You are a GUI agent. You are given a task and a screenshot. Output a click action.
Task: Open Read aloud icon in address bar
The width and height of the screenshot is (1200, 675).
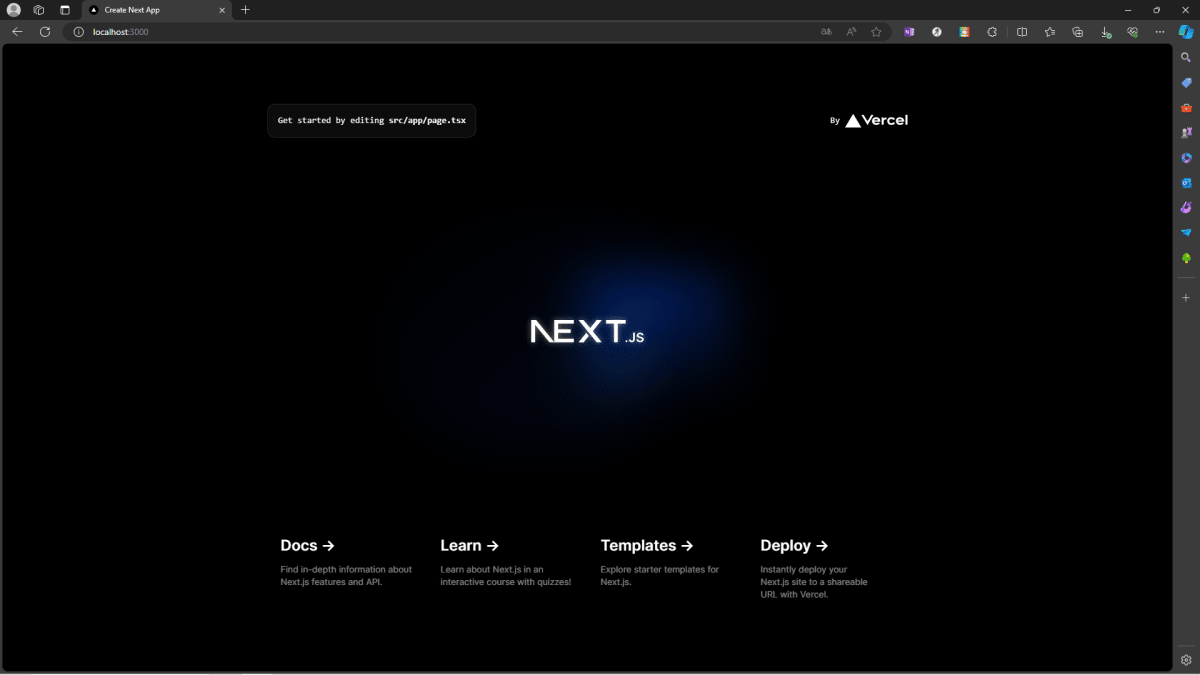pos(851,32)
